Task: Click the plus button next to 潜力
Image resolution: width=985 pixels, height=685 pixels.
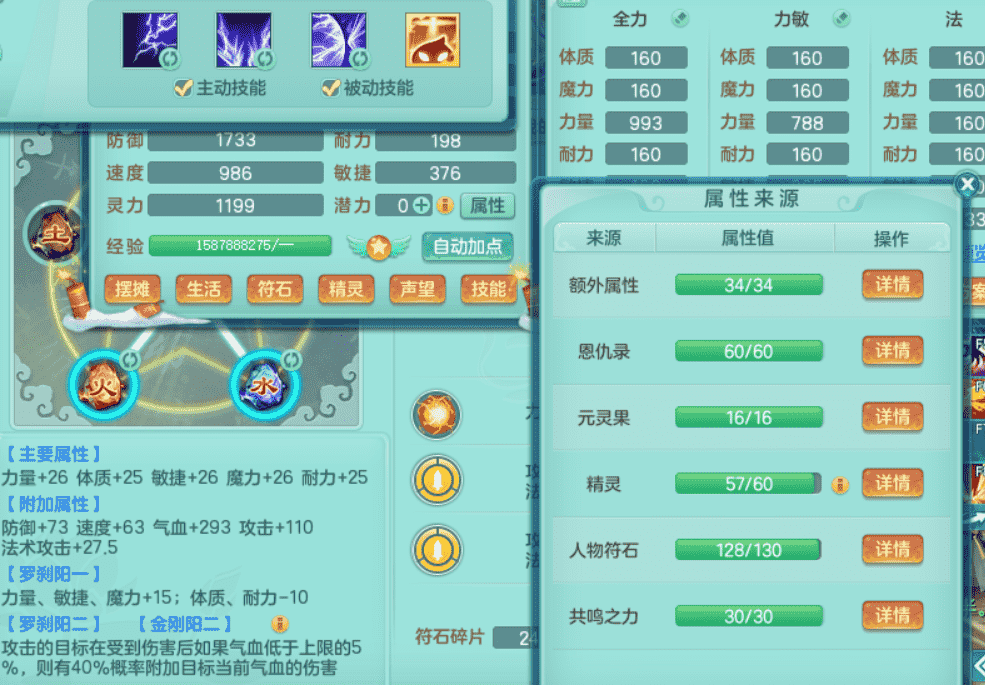Action: (422, 206)
